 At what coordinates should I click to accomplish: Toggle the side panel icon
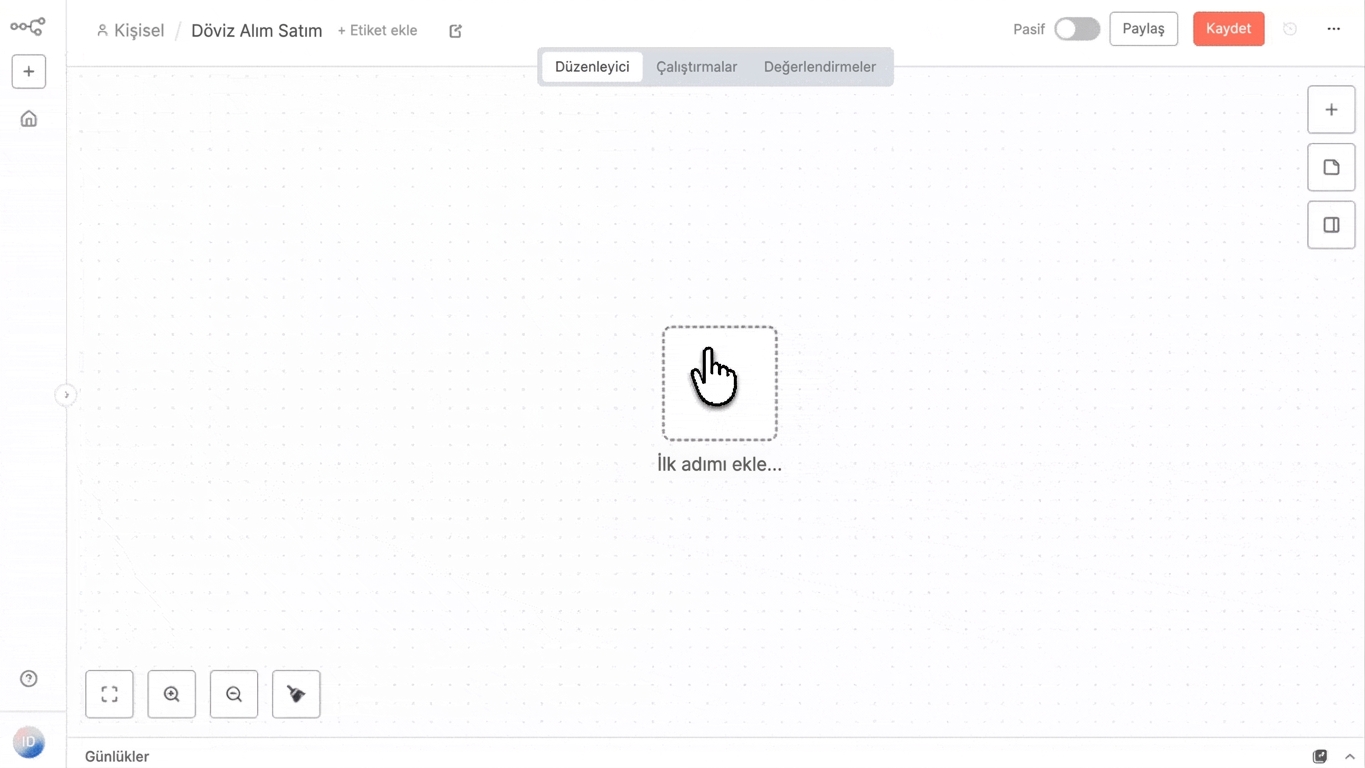(x=1331, y=225)
